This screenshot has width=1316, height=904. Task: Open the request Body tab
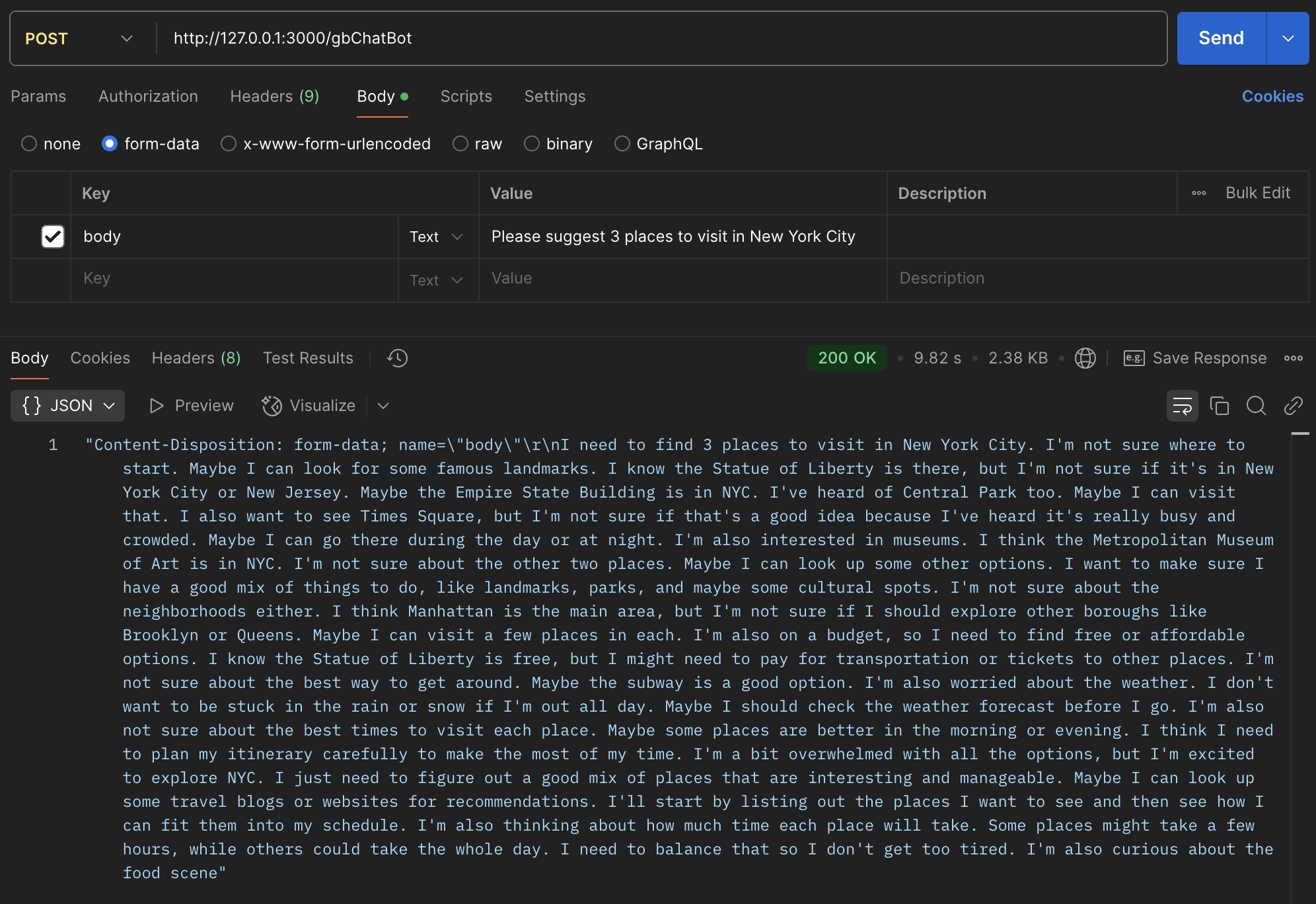[382, 96]
